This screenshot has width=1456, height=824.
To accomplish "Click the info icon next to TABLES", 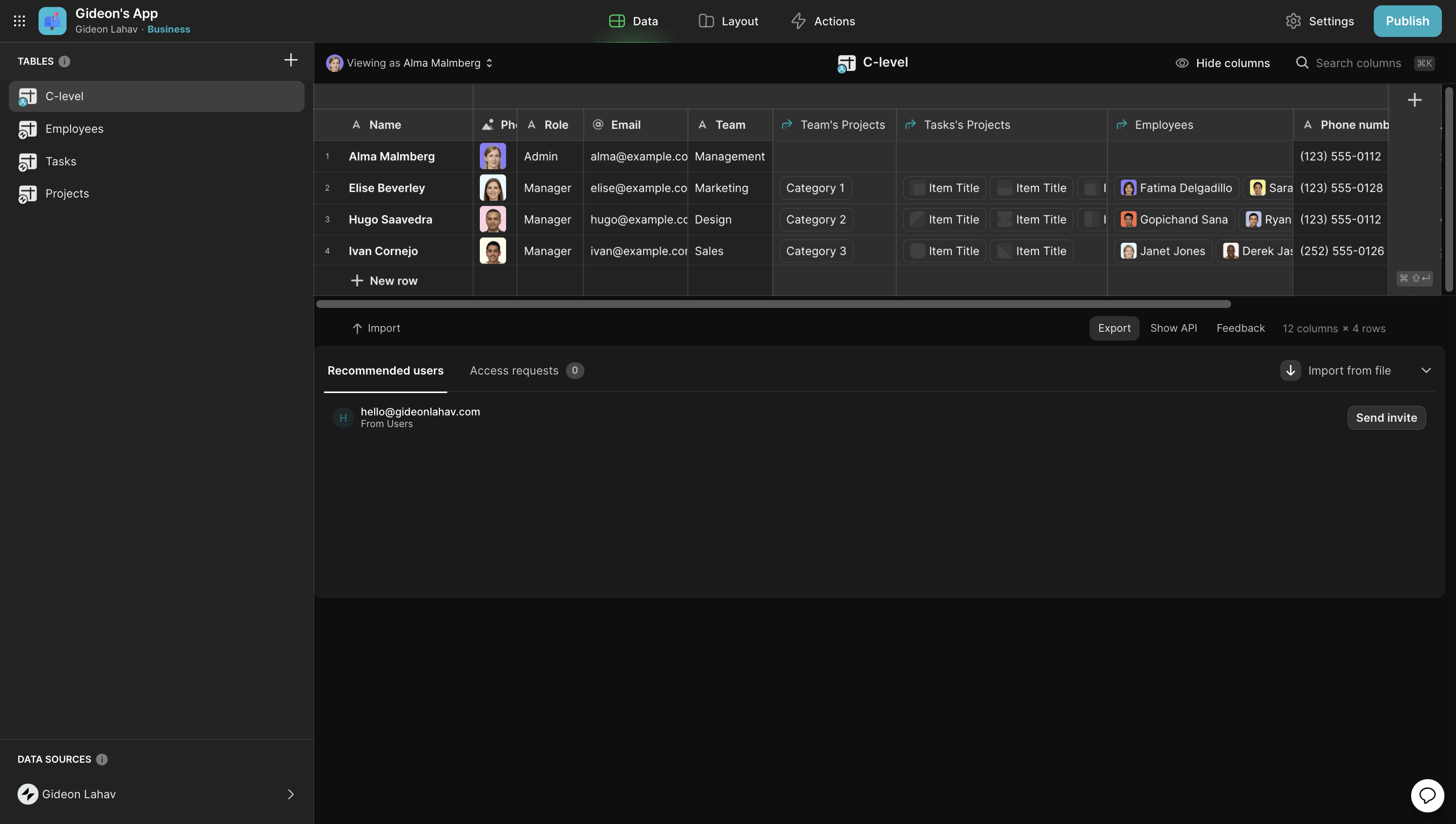I will (x=65, y=61).
